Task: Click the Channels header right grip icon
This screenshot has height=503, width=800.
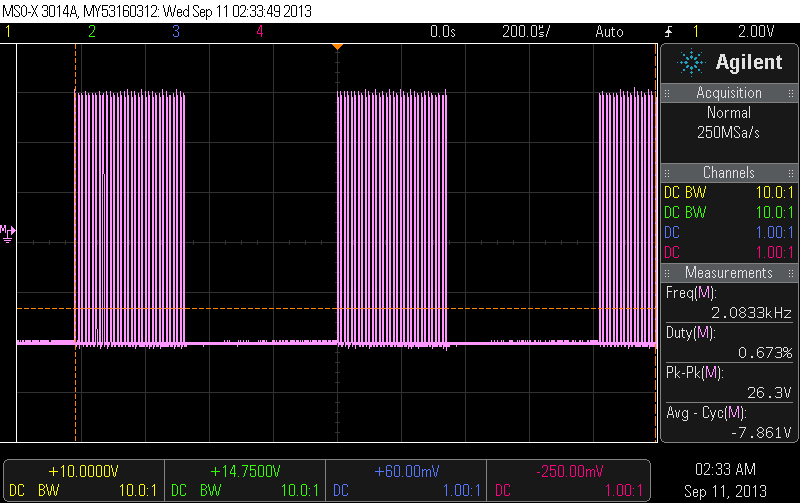Action: (x=791, y=173)
